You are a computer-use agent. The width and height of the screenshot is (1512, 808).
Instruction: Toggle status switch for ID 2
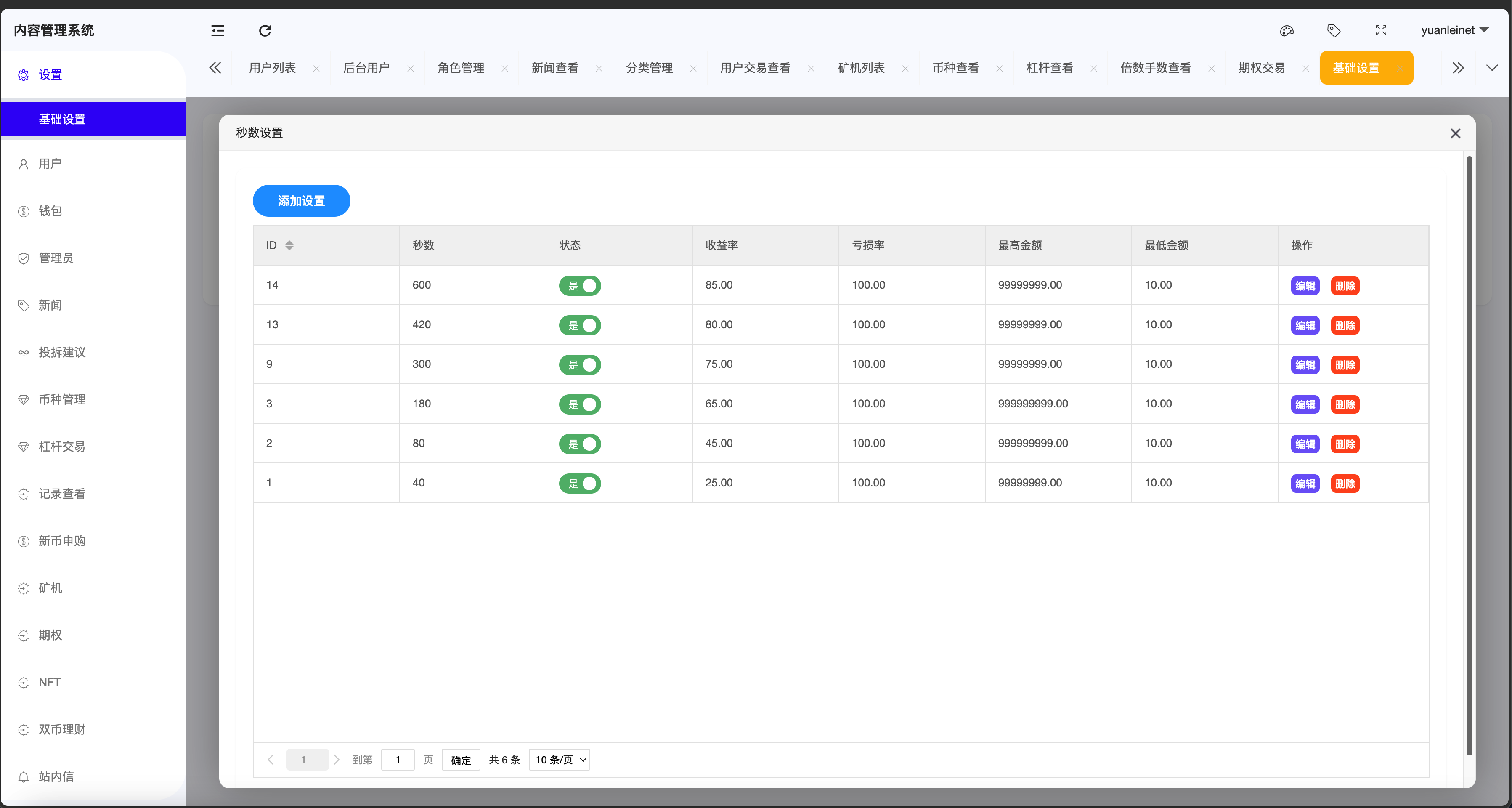tap(580, 444)
